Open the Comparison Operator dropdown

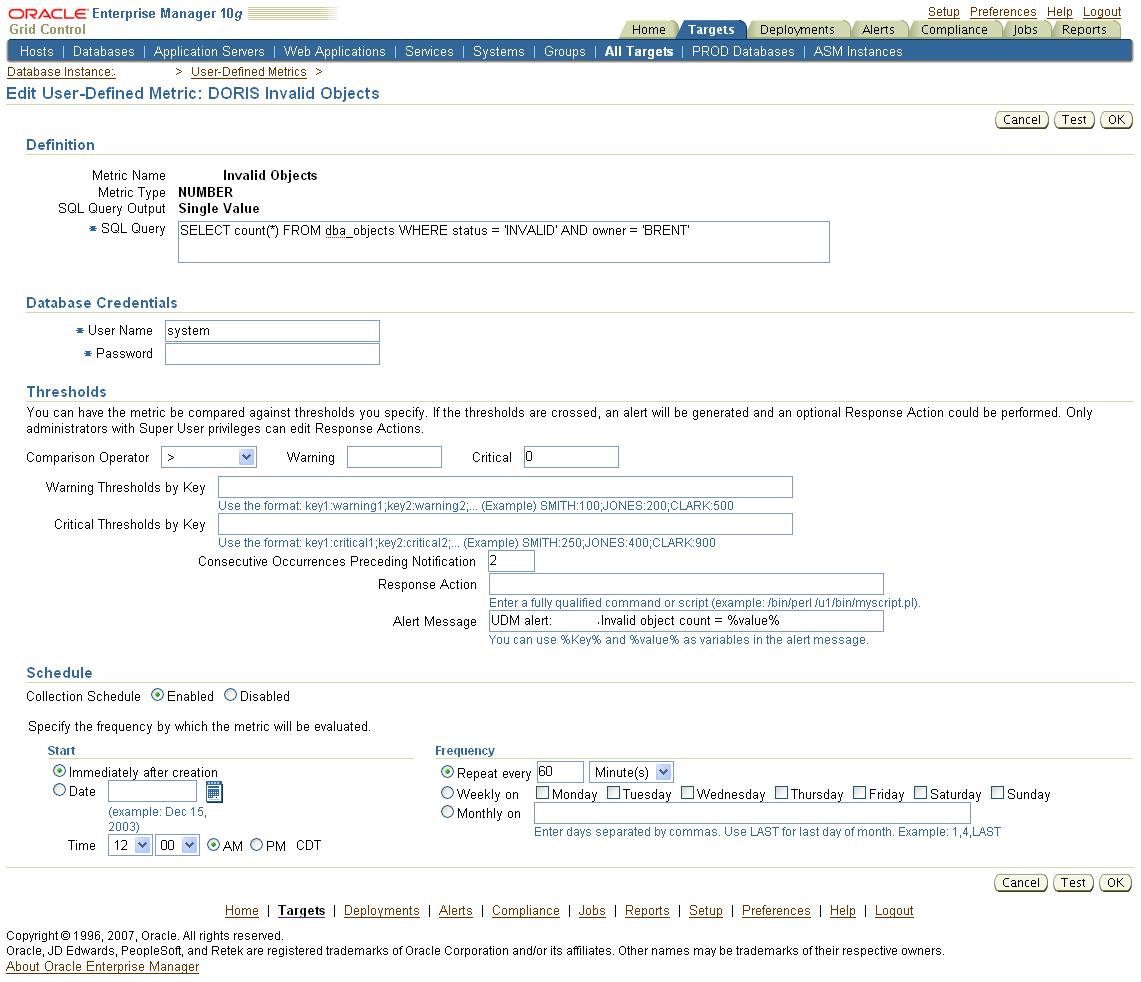click(x=208, y=457)
